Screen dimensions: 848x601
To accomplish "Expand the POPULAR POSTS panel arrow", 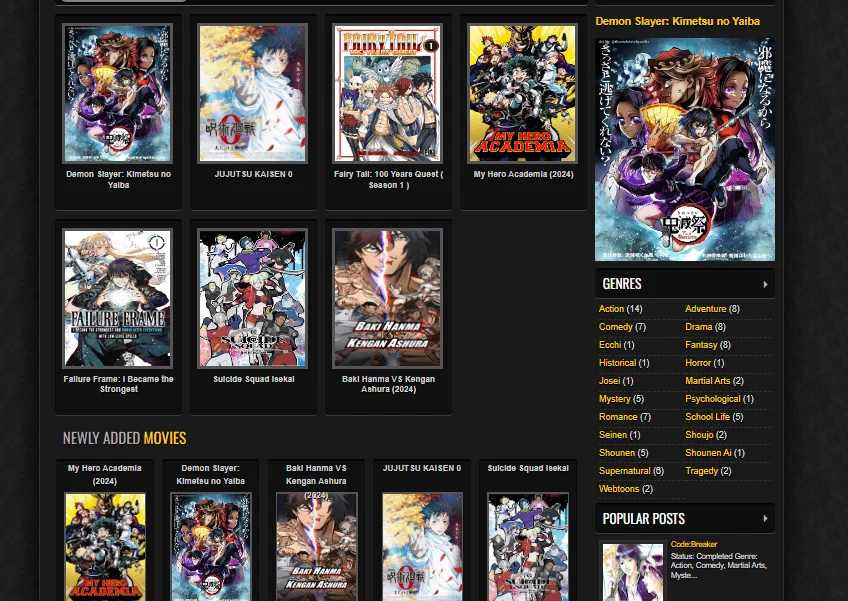I will click(765, 518).
